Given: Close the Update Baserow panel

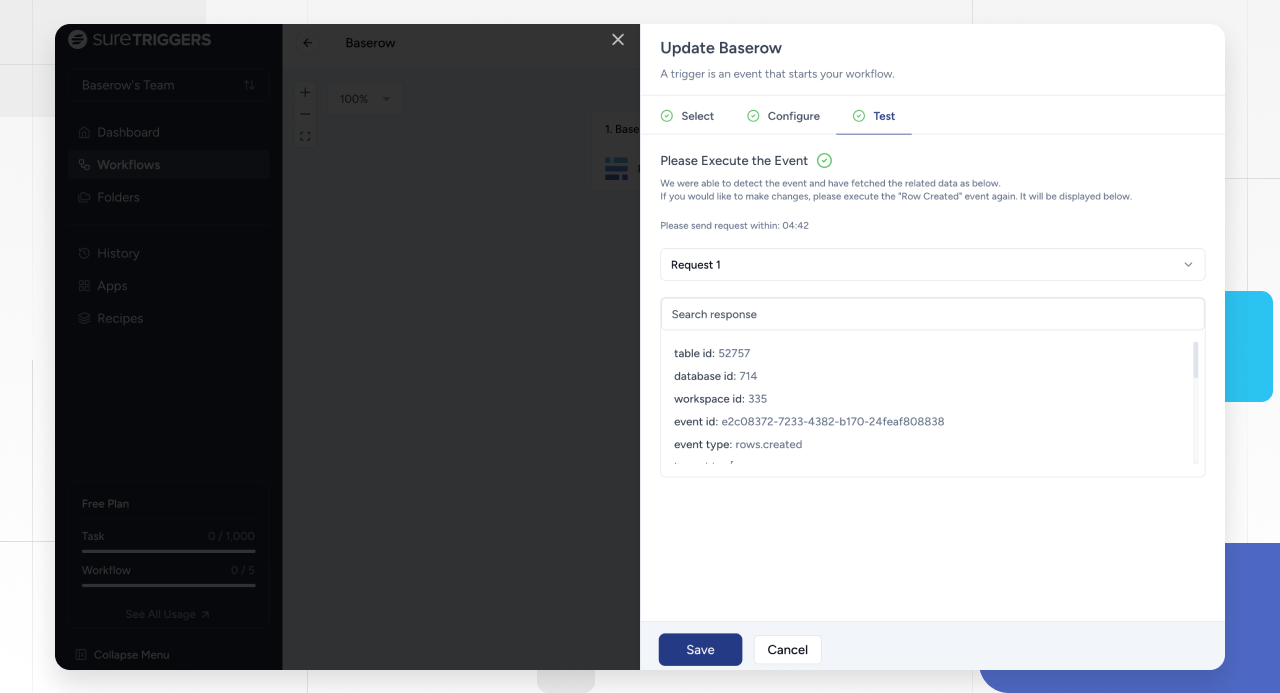Looking at the screenshot, I should pyautogui.click(x=618, y=39).
